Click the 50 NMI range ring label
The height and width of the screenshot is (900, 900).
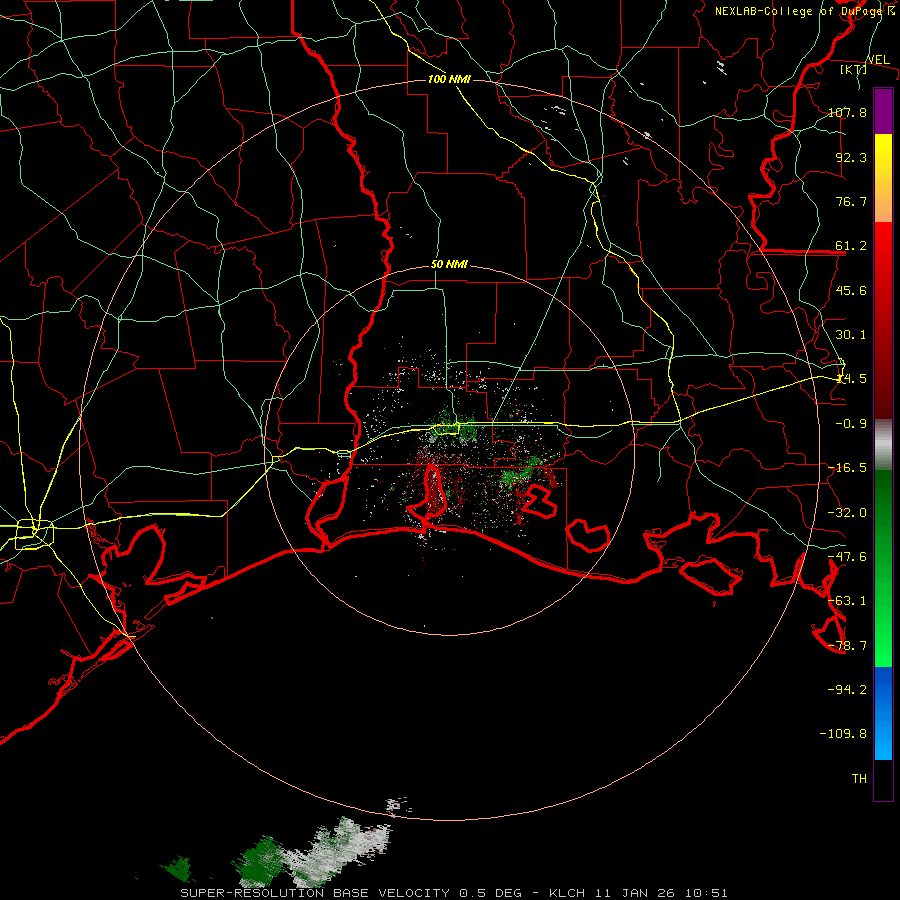[449, 265]
